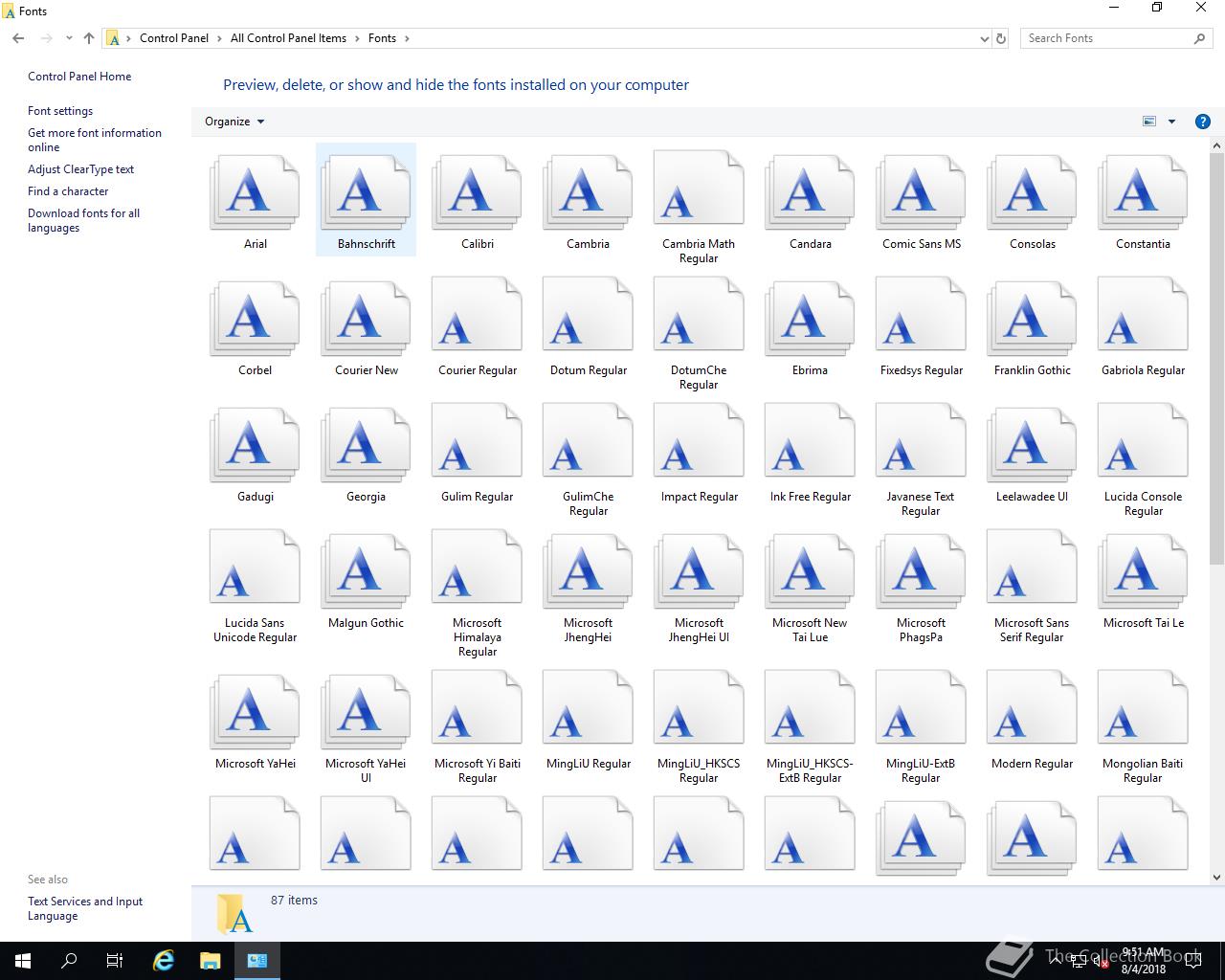Image resolution: width=1225 pixels, height=980 pixels.
Task: Select the Microsoft YaHei UI font
Action: [366, 710]
